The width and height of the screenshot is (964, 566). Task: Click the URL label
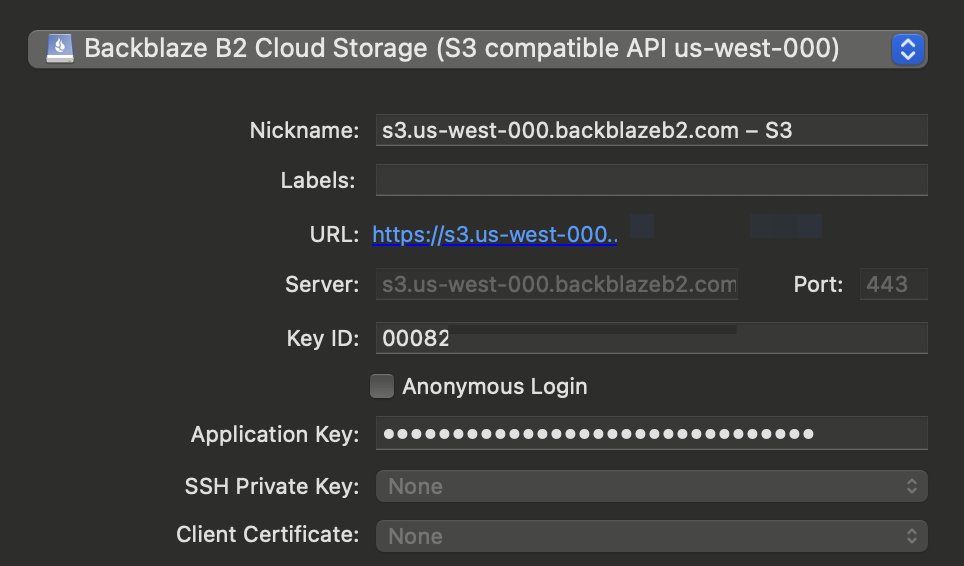coord(334,234)
